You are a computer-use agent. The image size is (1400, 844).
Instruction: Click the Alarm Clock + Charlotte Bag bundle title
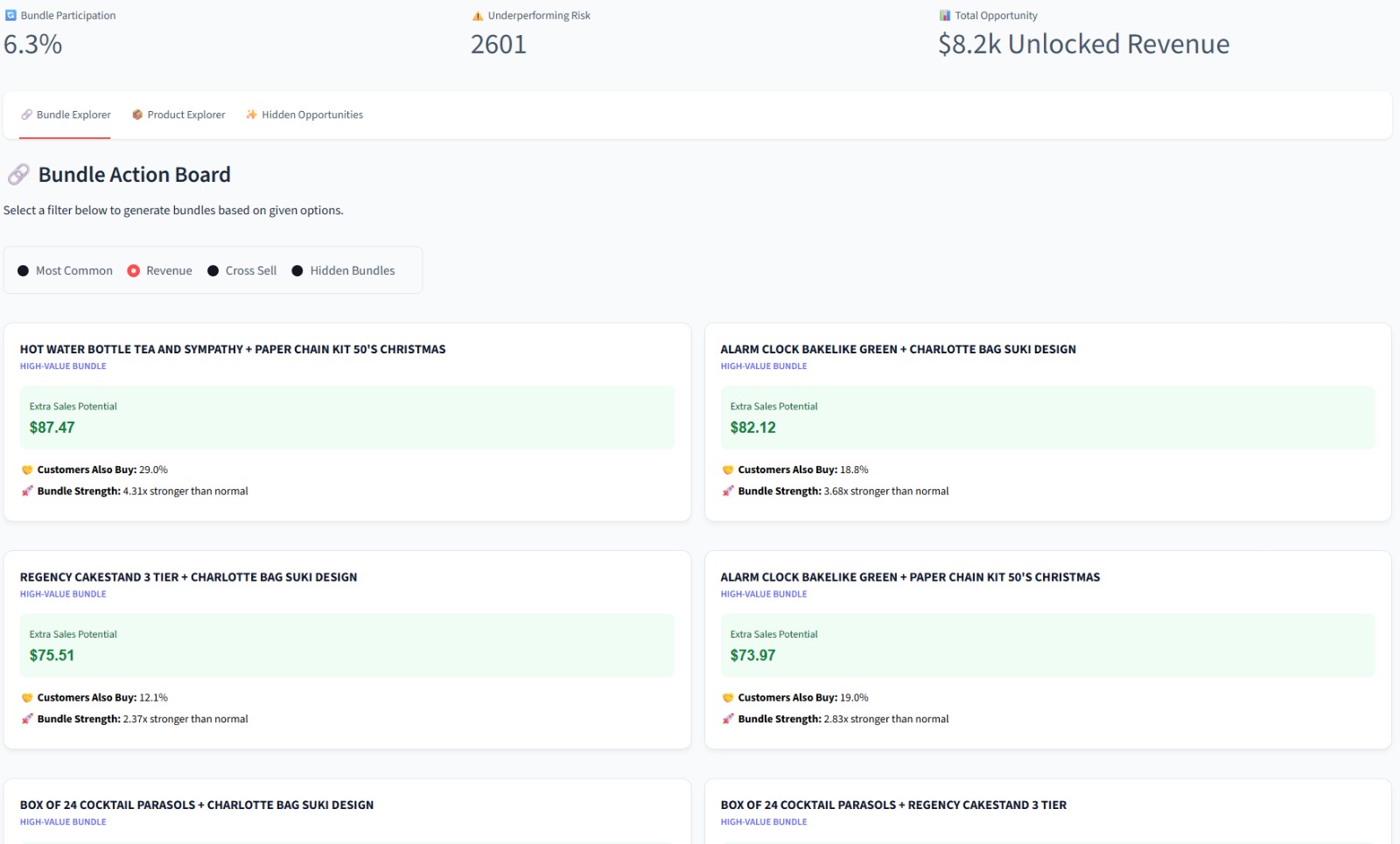pos(898,349)
